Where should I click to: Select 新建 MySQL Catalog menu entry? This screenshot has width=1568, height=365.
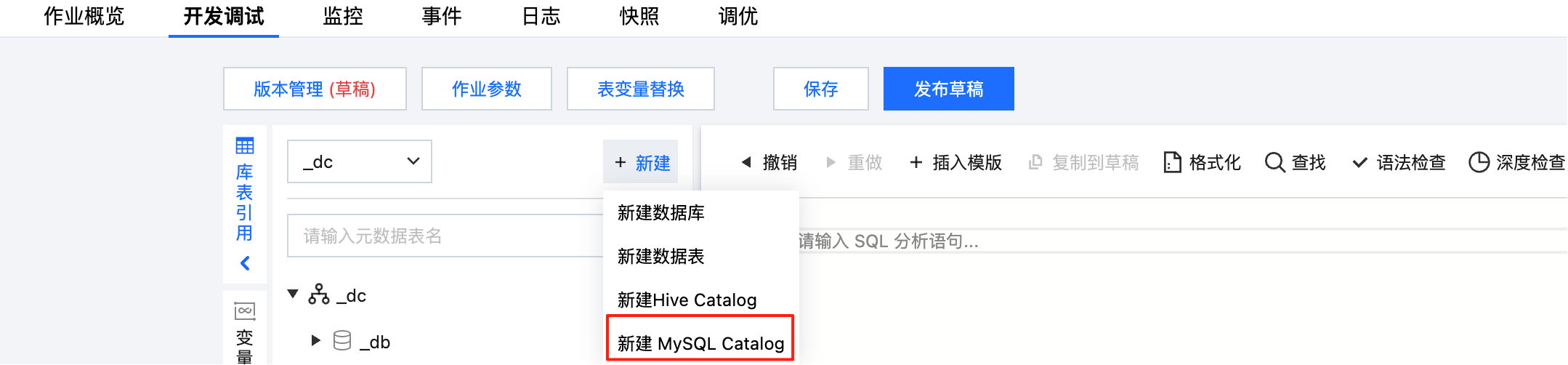pyautogui.click(x=700, y=343)
